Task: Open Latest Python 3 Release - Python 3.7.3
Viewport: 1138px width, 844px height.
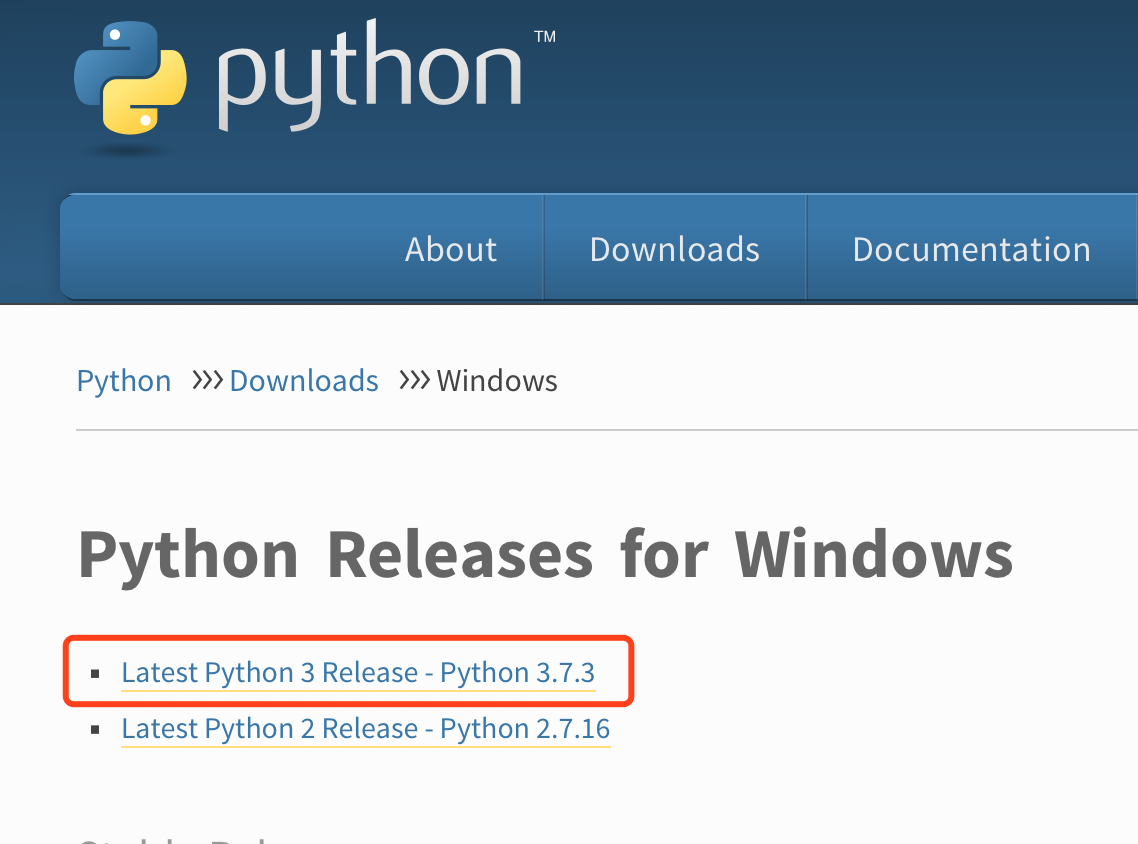Action: (358, 673)
